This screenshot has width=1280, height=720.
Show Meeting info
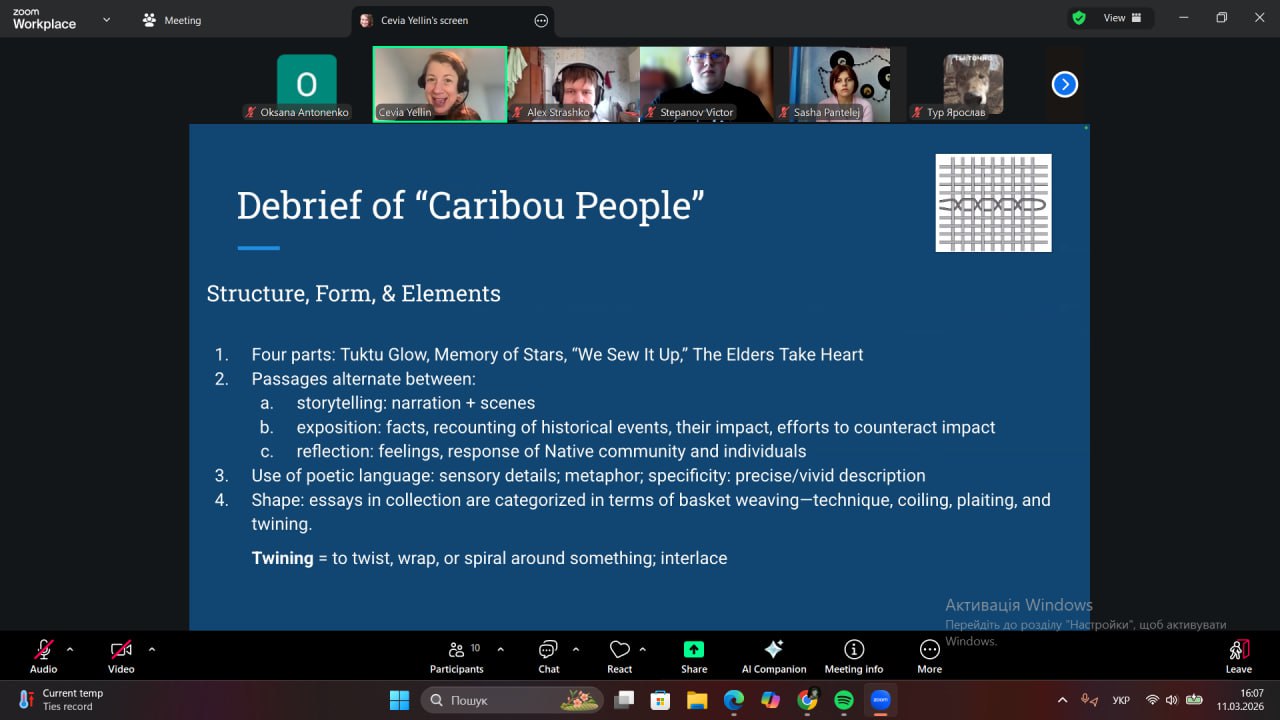click(853, 656)
